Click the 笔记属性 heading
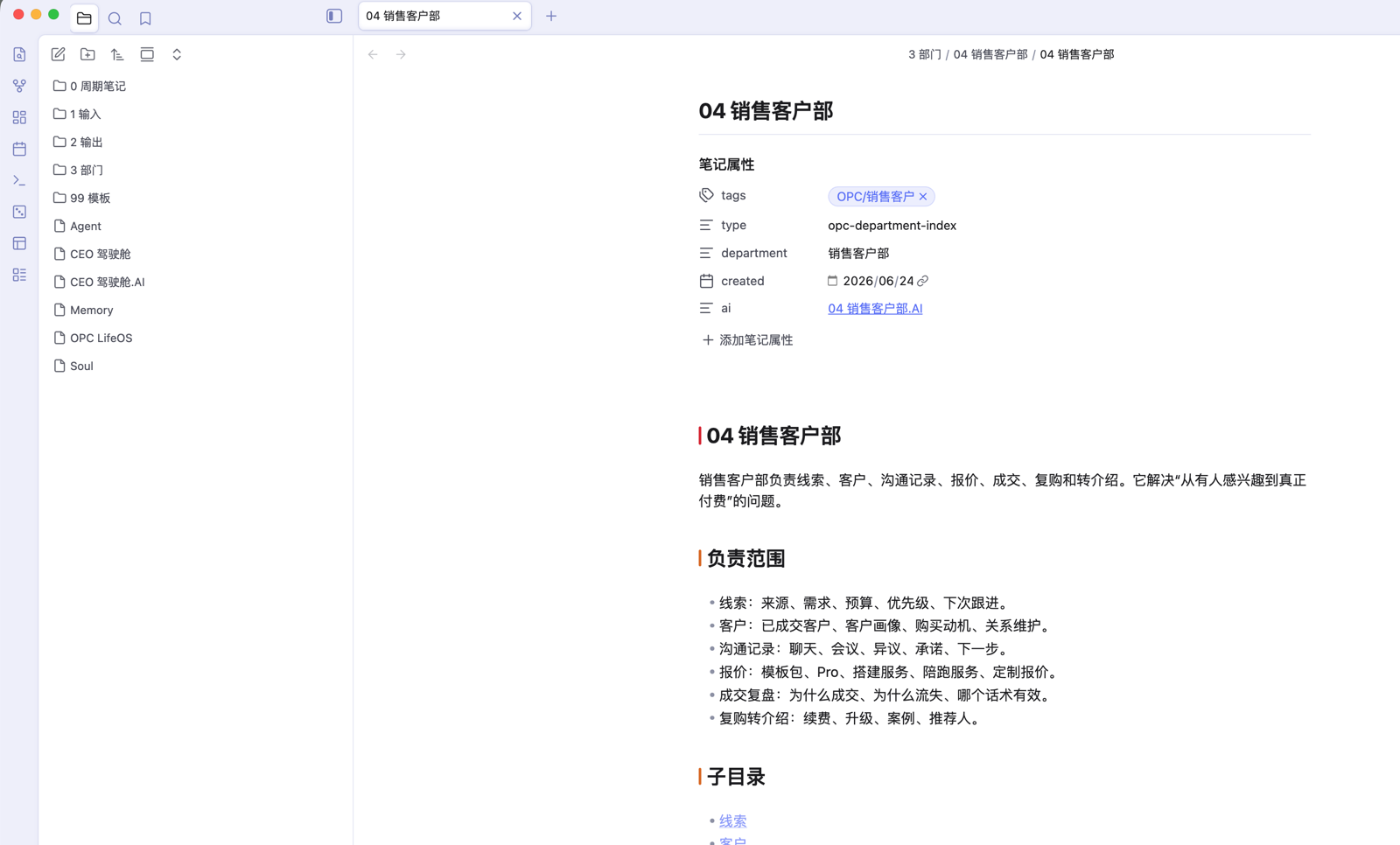This screenshot has height=845, width=1400. (x=726, y=164)
